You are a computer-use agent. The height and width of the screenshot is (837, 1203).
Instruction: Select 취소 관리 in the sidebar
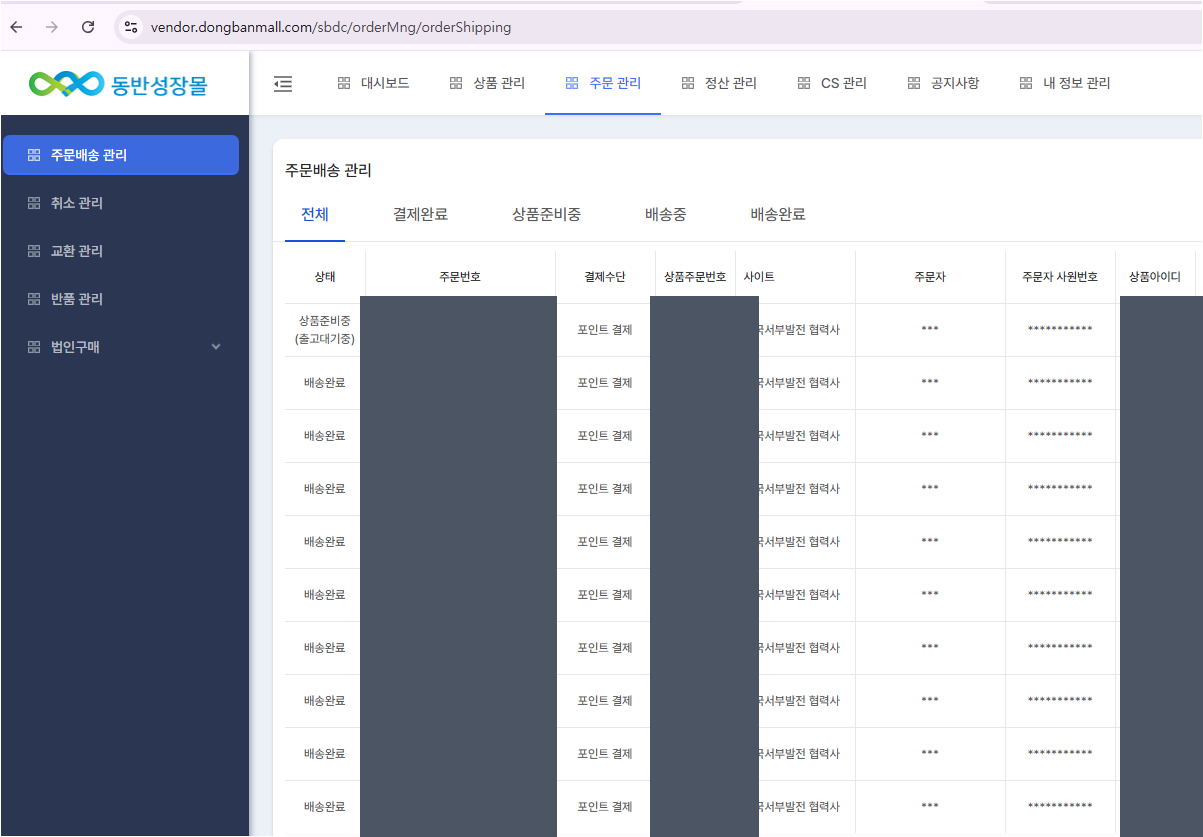pos(121,203)
